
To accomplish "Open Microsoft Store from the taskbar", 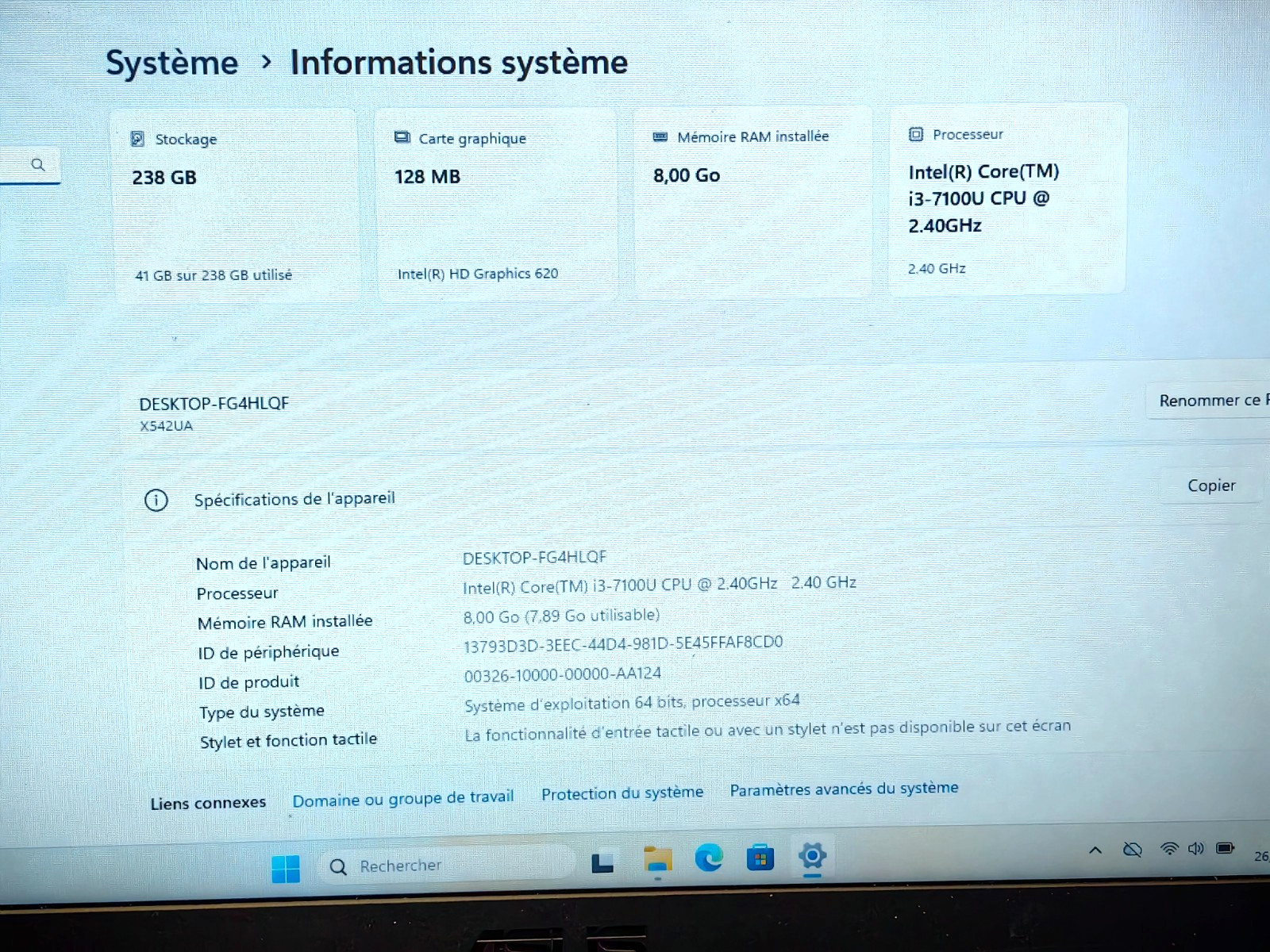I will click(x=760, y=858).
